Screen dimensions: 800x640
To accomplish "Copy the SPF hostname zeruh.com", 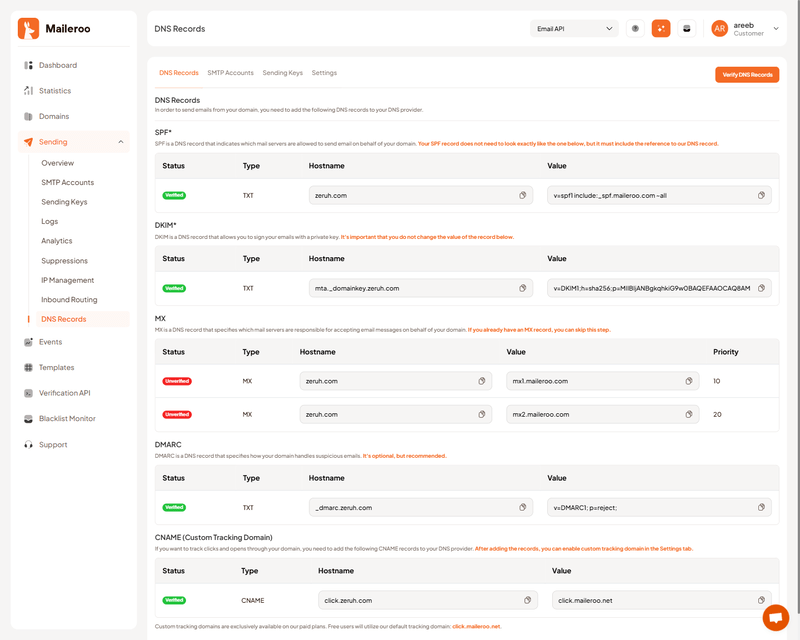I will pos(522,195).
